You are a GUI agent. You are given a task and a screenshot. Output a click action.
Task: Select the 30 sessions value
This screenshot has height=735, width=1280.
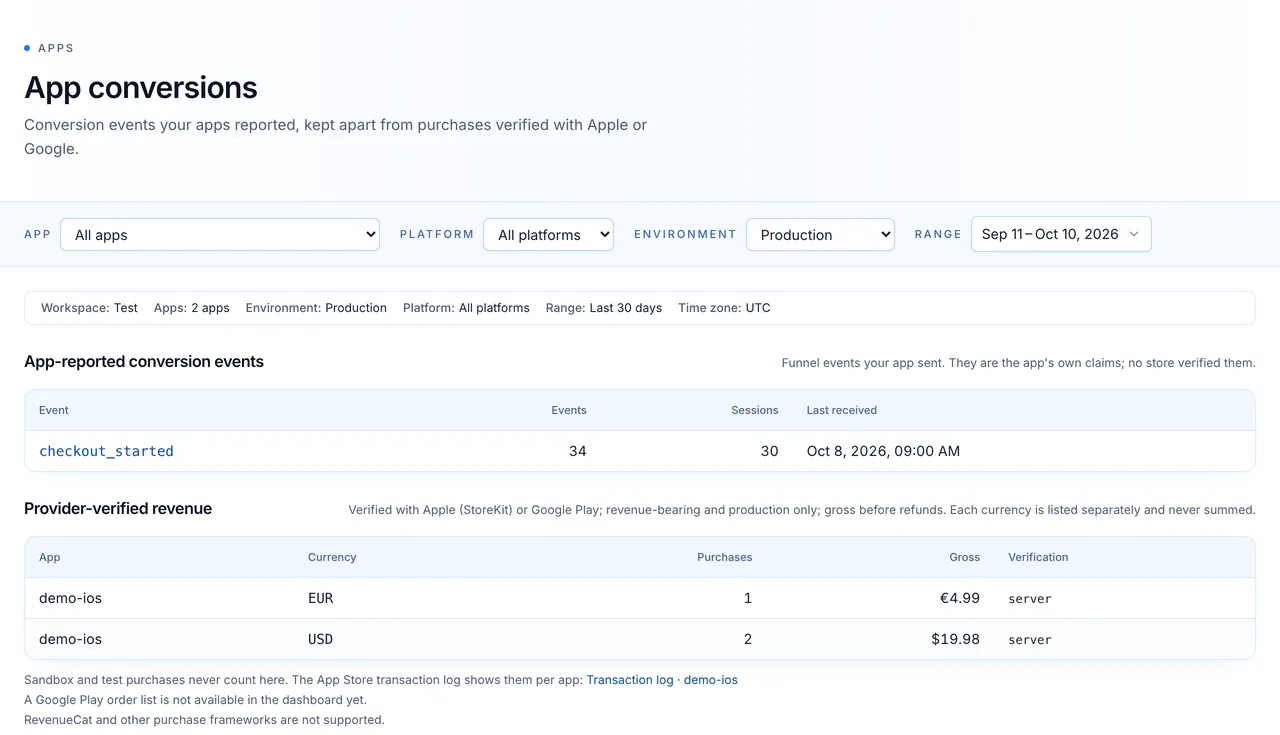point(769,451)
